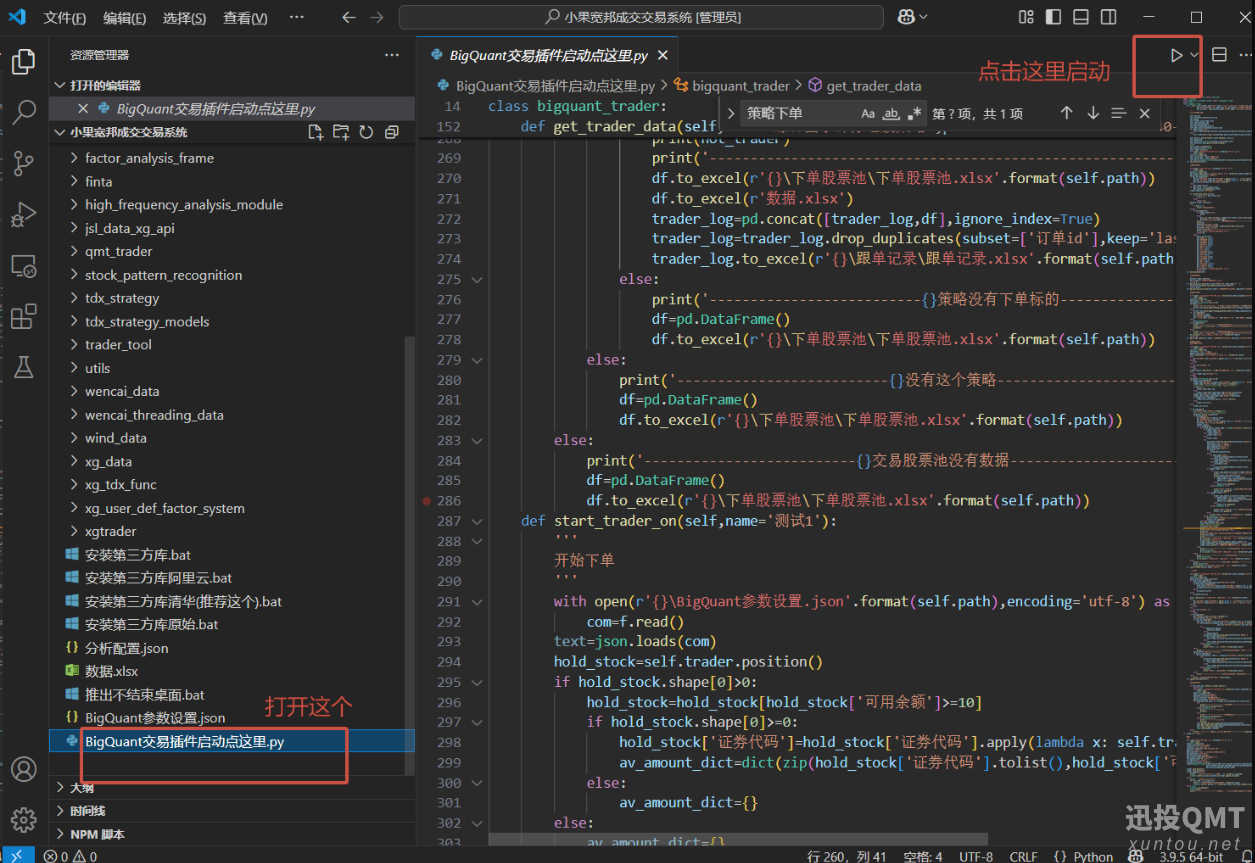Expand the wencai_data folder
1255x863 pixels.
[121, 391]
